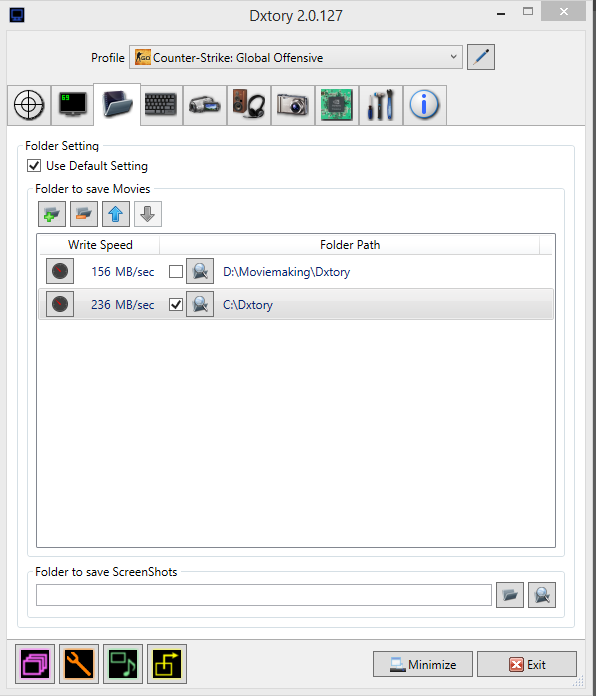This screenshot has height=696, width=596.
Task: Click the edit profile pencil icon
Action: click(x=481, y=57)
